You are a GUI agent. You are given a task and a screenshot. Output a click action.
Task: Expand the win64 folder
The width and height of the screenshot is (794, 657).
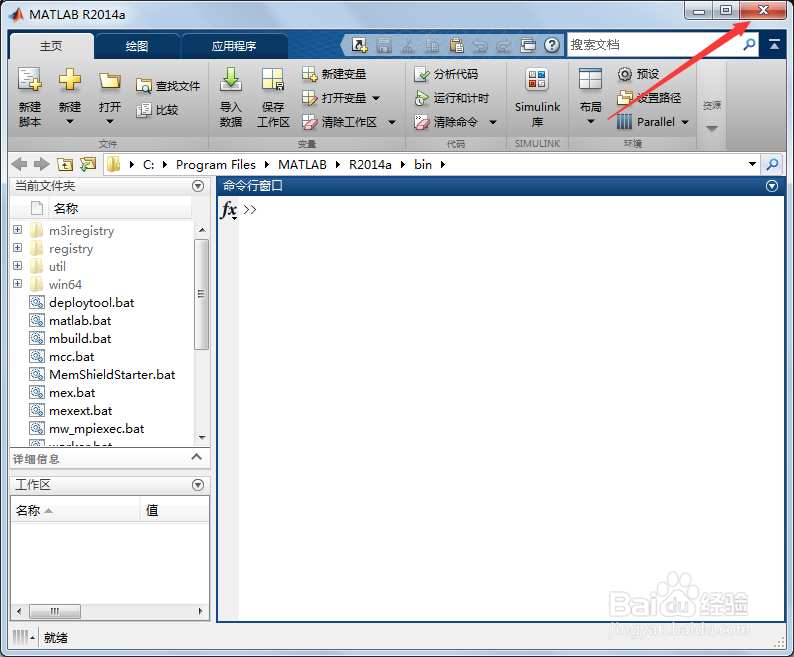pyautogui.click(x=18, y=283)
